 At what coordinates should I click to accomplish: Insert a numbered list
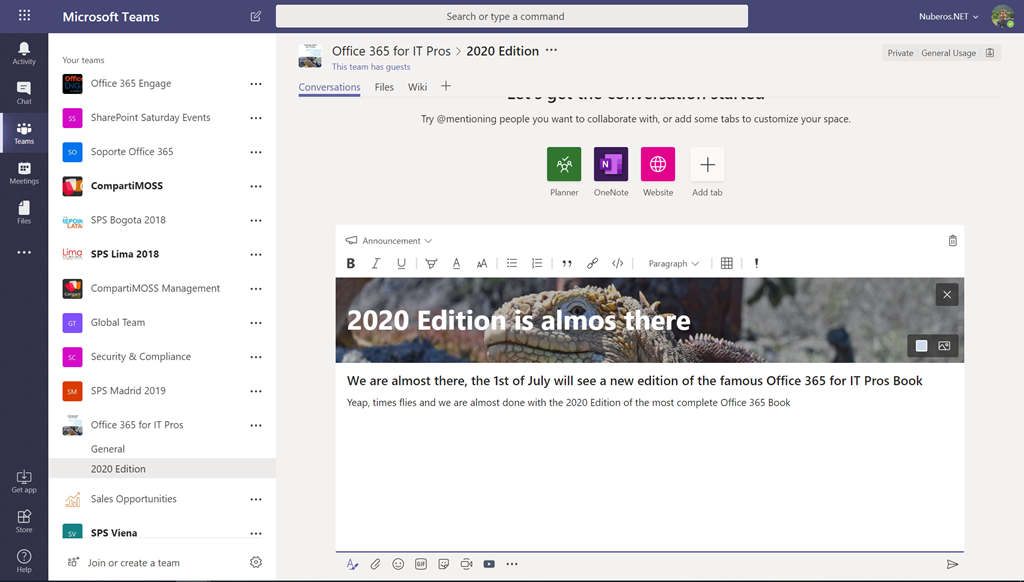tap(537, 263)
